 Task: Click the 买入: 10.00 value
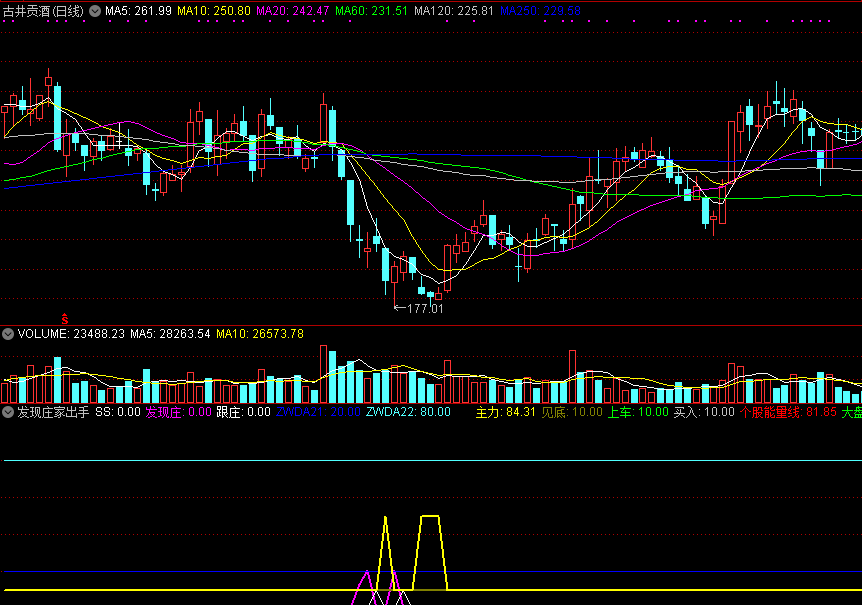pyautogui.click(x=704, y=412)
